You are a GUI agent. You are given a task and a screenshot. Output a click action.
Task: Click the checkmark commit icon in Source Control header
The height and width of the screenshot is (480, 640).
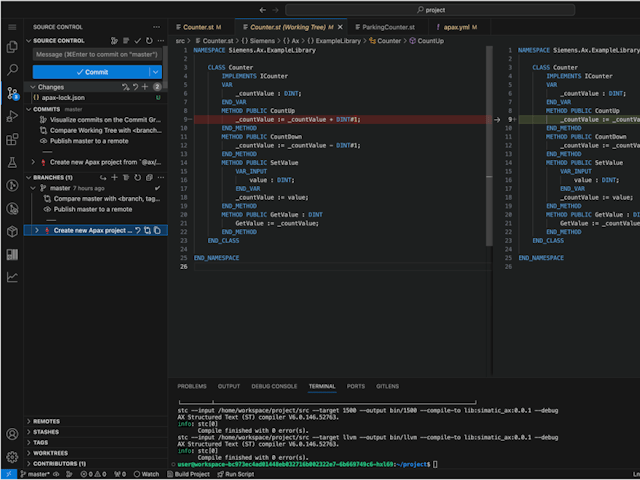[138, 41]
